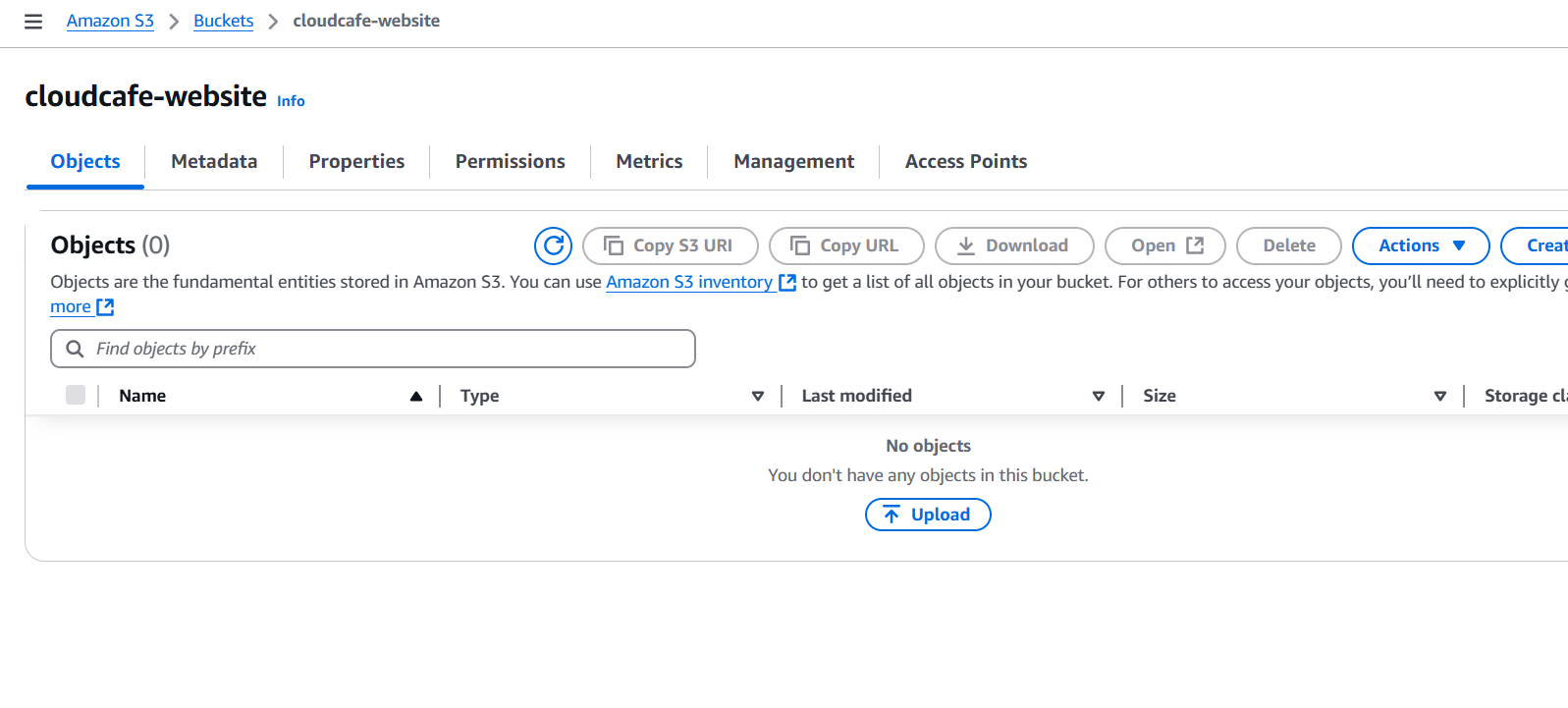Go to the Buckets breadcrumb link
Screen dimensions: 1568x708
(x=223, y=21)
